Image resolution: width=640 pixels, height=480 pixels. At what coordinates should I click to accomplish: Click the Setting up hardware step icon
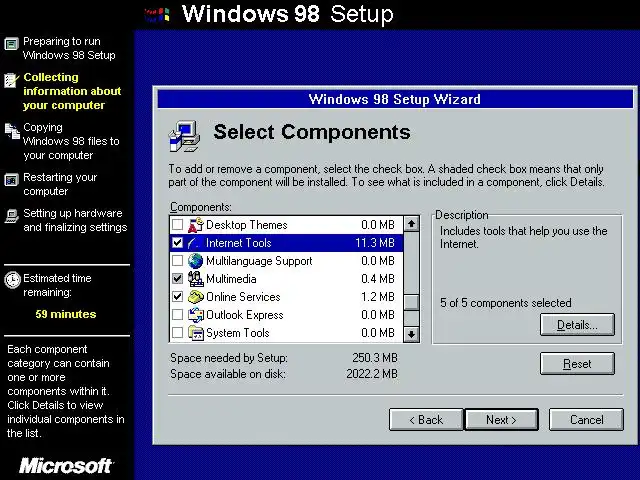click(x=11, y=216)
